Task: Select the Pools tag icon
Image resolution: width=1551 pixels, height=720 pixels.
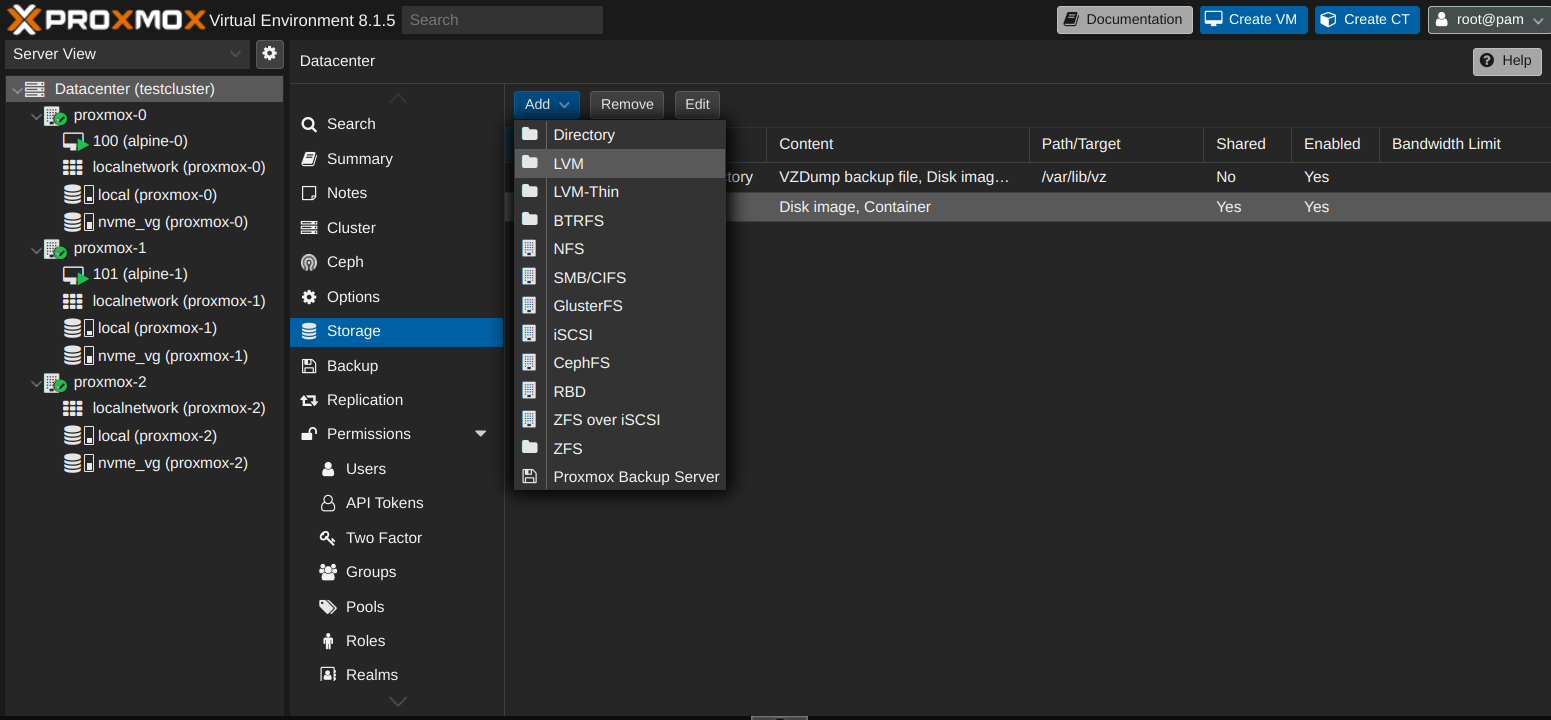Action: point(328,606)
